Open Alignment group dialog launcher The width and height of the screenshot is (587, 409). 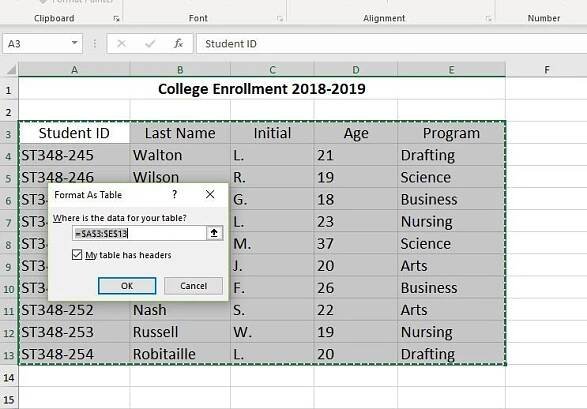tap(489, 19)
